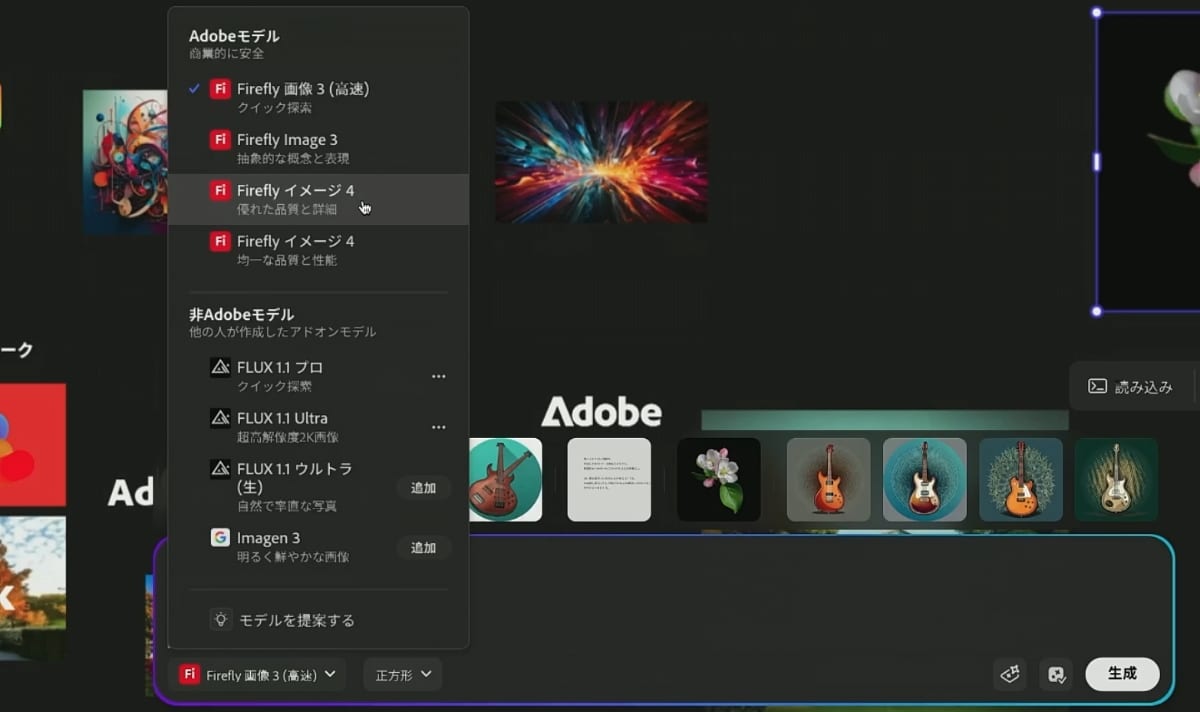
Task: Select the text document thumbnail
Action: (609, 480)
